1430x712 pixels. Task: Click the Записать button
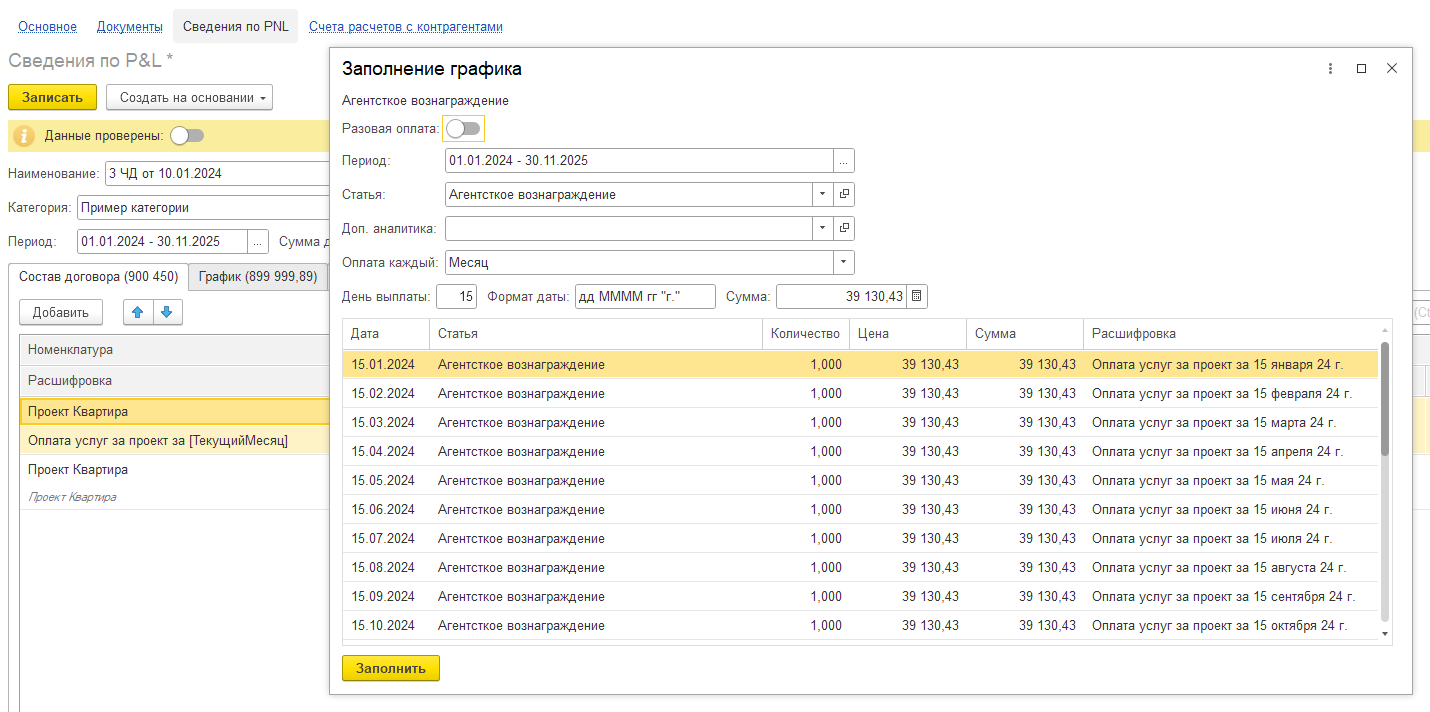[x=52, y=97]
